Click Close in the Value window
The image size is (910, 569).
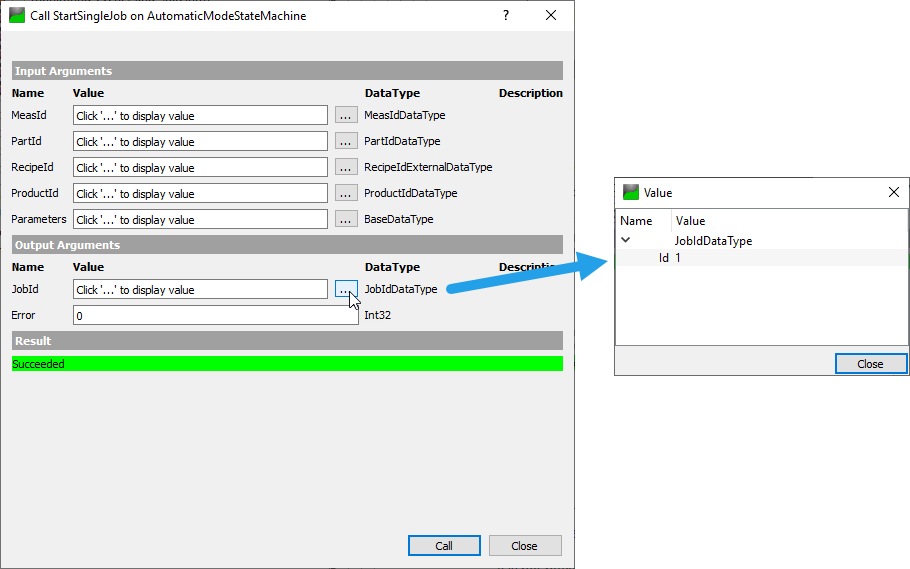coord(871,364)
